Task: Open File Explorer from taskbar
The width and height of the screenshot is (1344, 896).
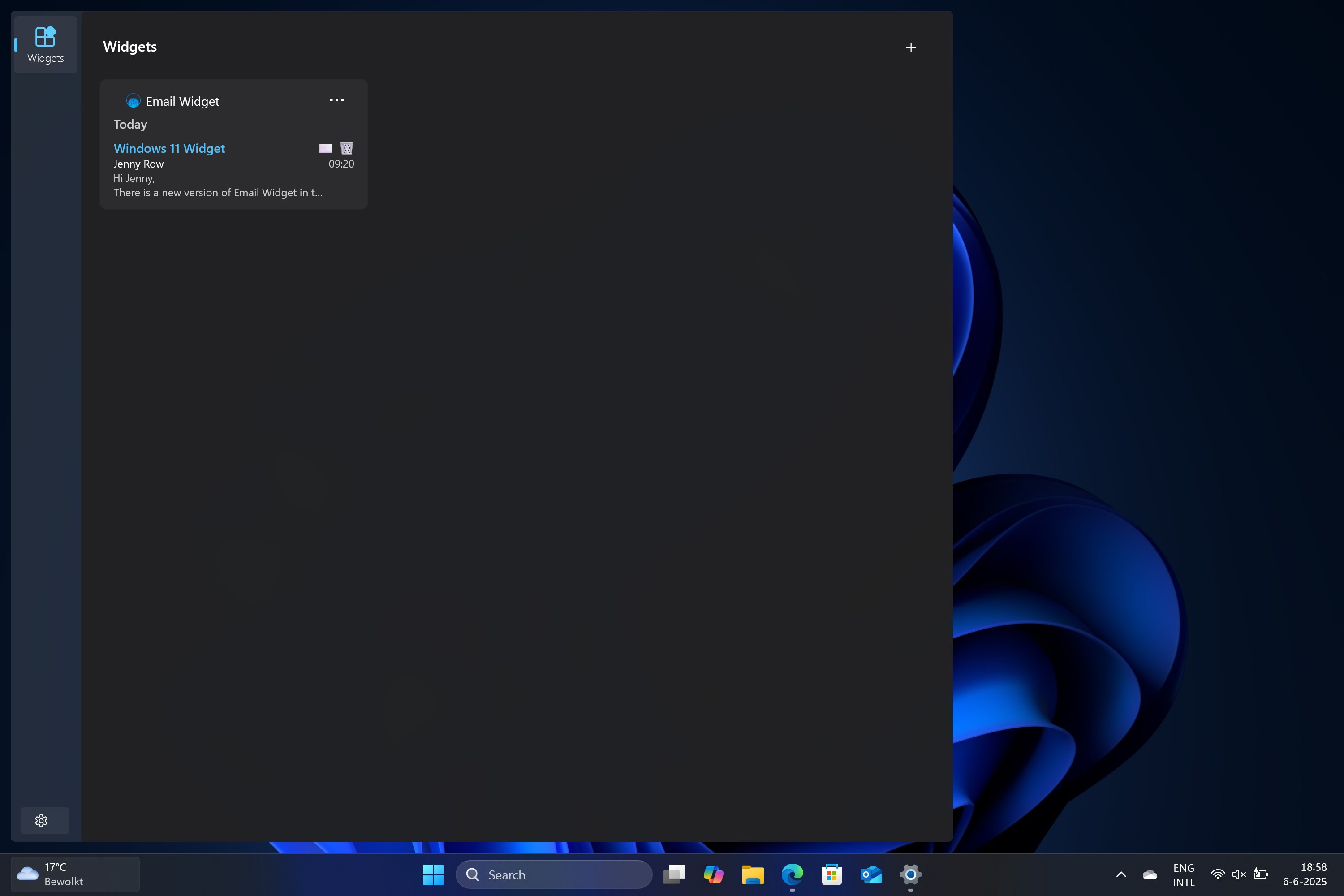Action: coord(753,874)
